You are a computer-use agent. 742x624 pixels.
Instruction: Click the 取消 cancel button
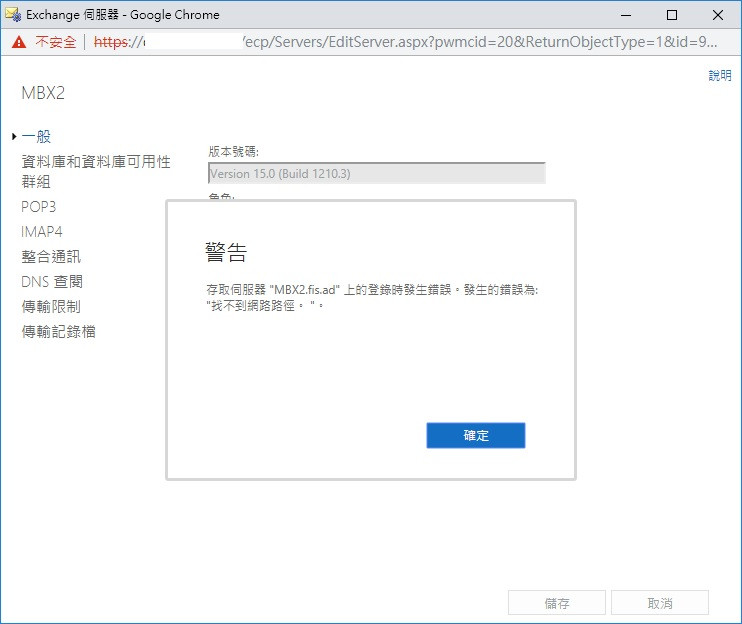(660, 603)
